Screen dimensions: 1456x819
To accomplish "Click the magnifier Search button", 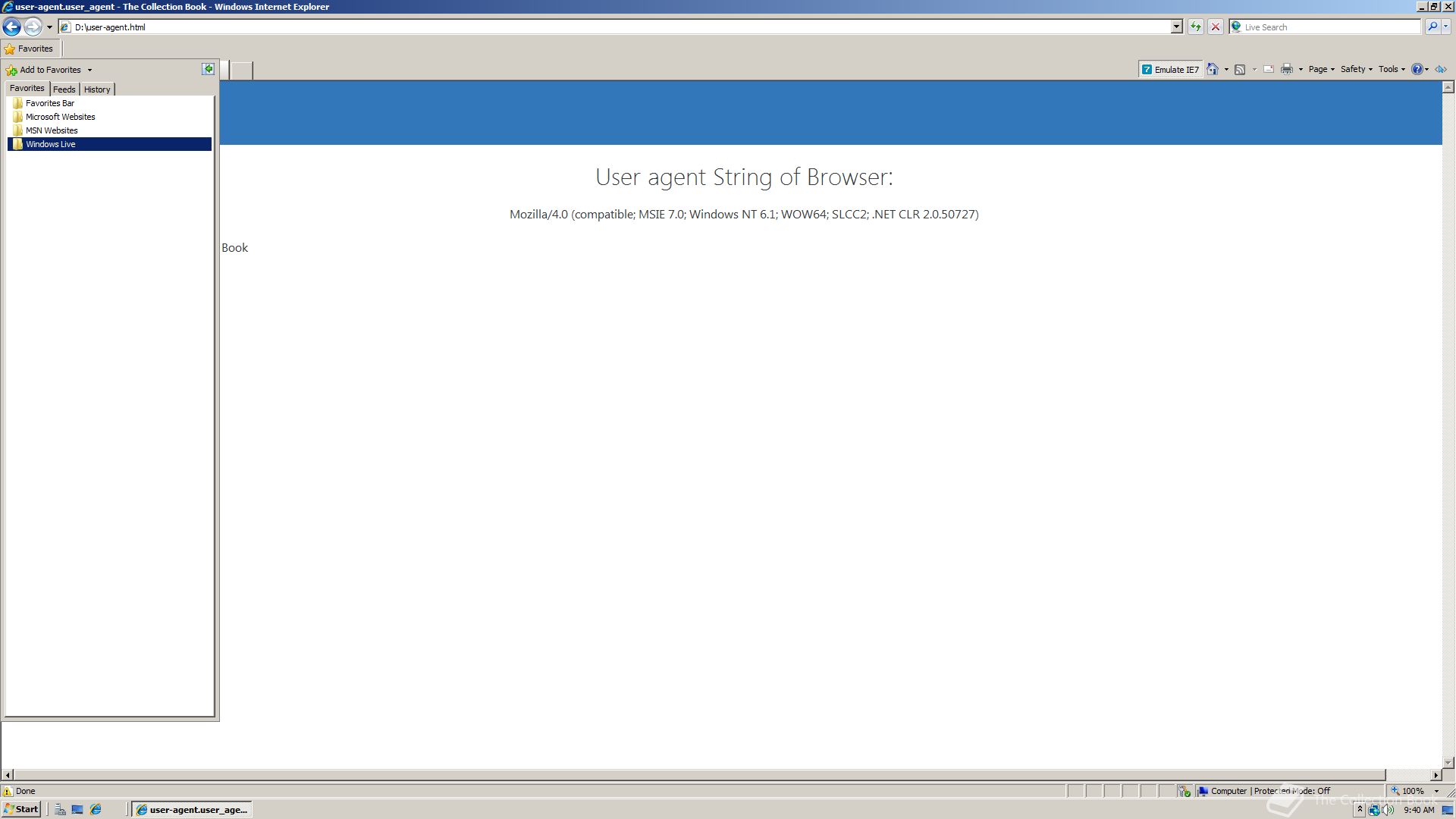I will pos(1432,27).
